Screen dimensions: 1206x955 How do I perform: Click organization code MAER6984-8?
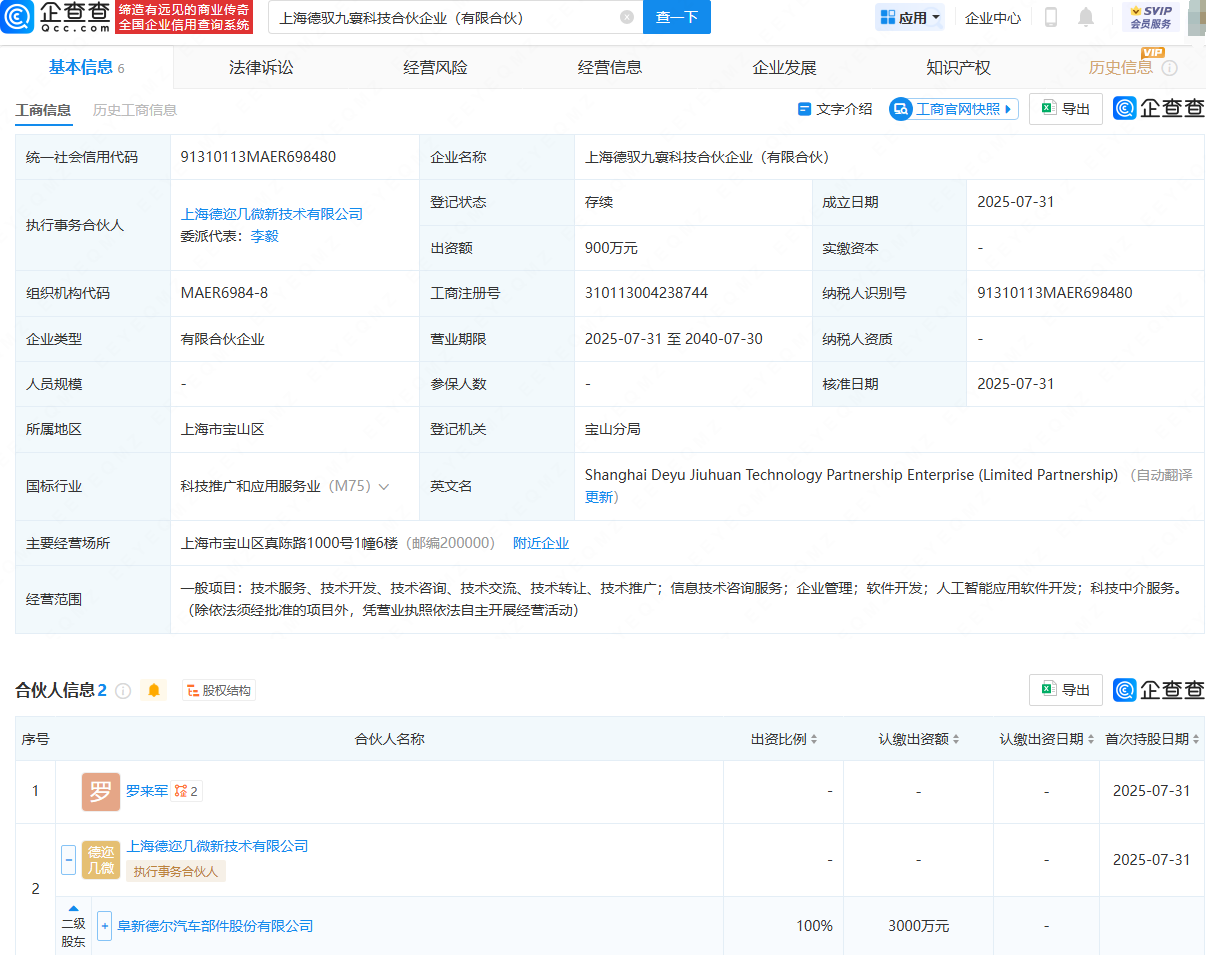(x=224, y=293)
